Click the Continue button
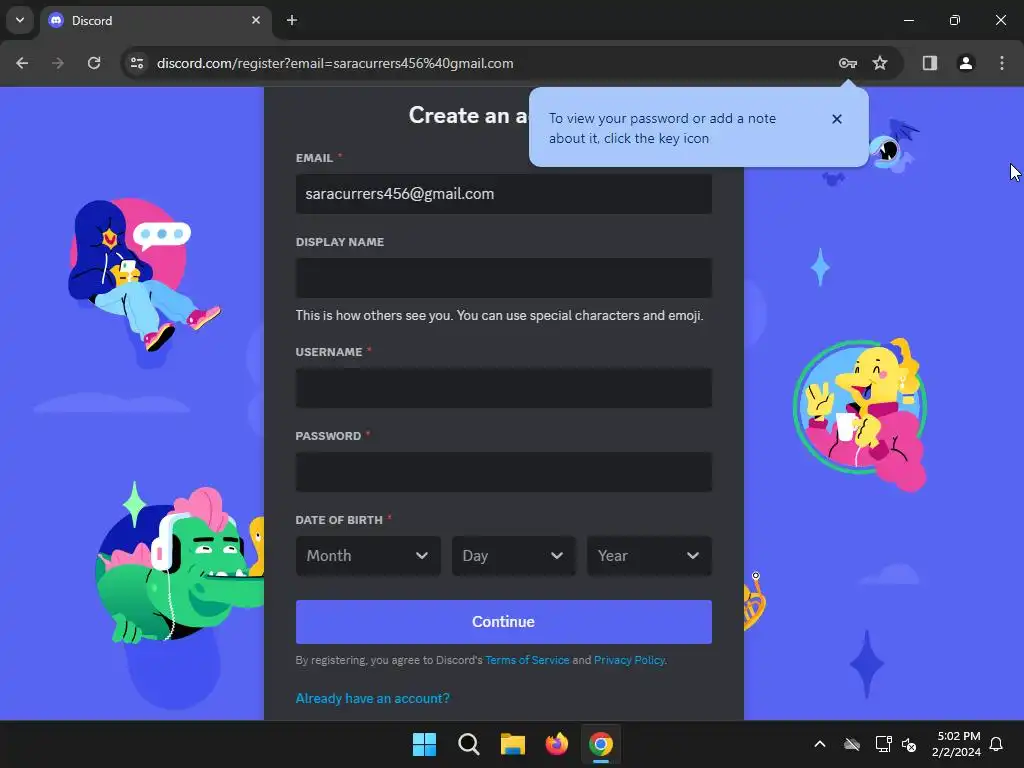Viewport: 1024px width, 768px height. click(x=504, y=622)
